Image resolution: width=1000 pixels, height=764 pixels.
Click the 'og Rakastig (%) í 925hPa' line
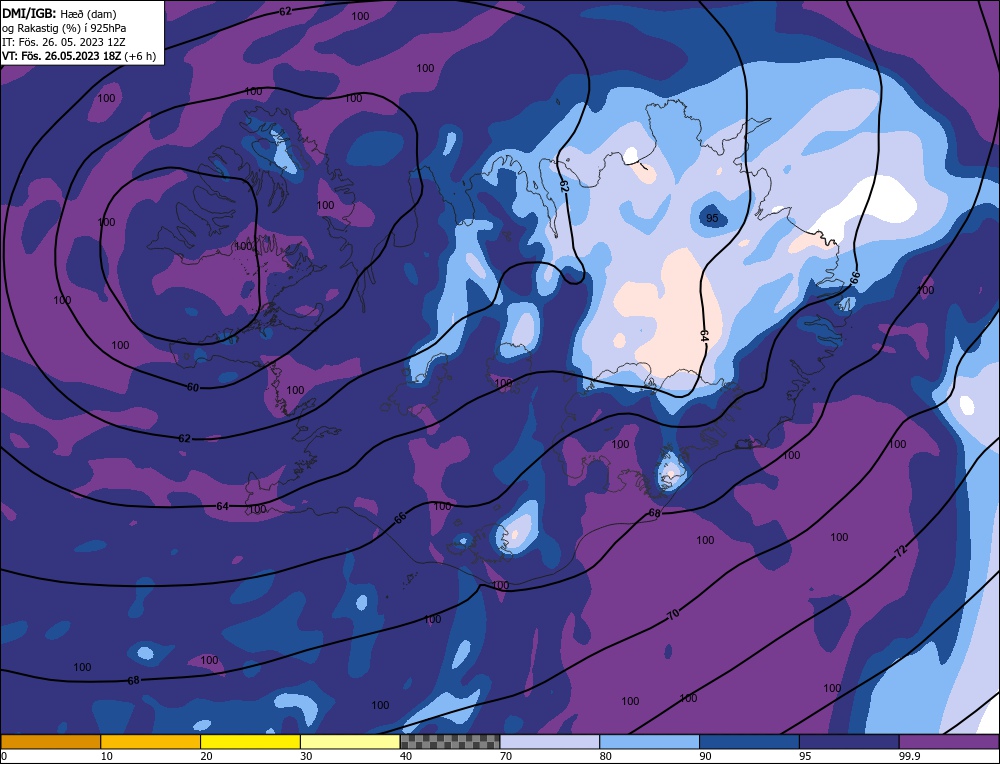[64, 28]
